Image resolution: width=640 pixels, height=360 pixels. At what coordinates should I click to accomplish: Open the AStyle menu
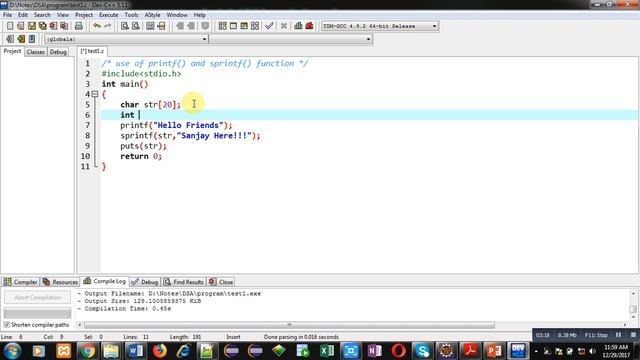pos(152,15)
